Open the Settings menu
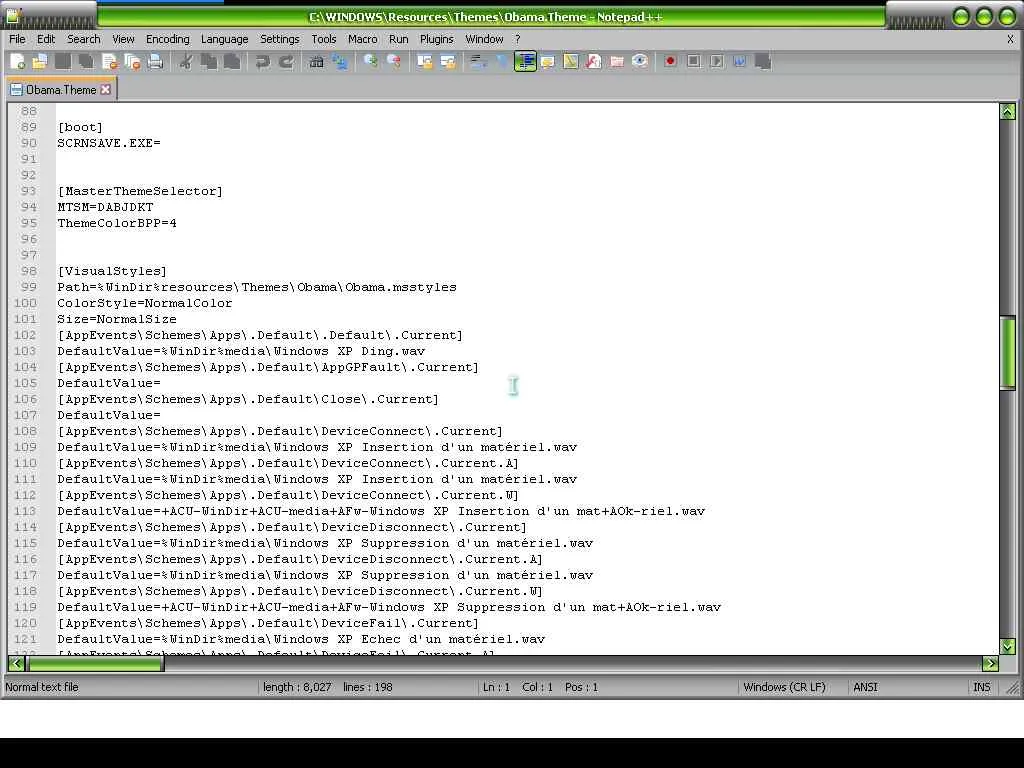This screenshot has width=1024, height=768. click(x=280, y=39)
